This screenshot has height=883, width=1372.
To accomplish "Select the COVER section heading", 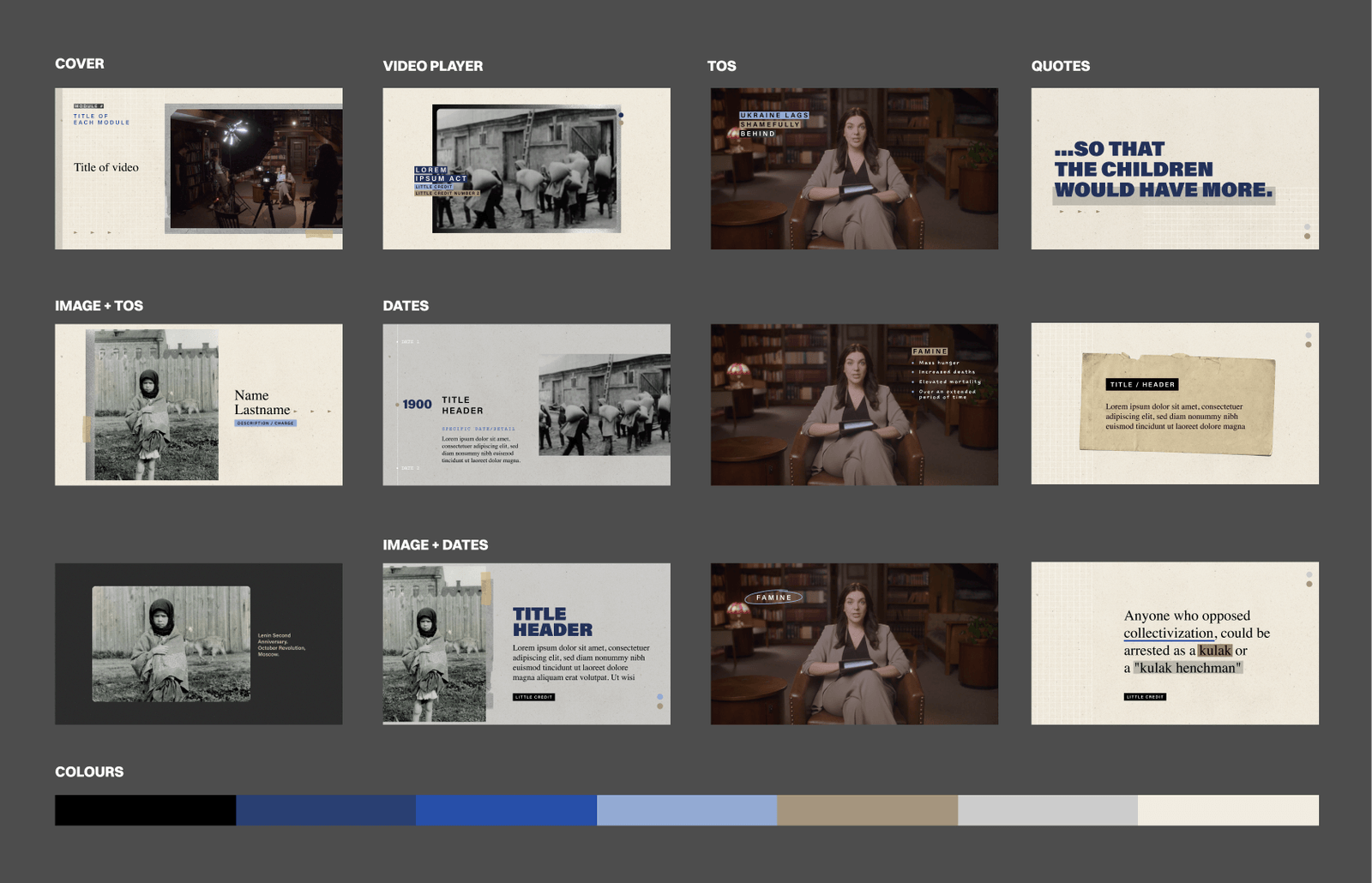I will 79,63.
